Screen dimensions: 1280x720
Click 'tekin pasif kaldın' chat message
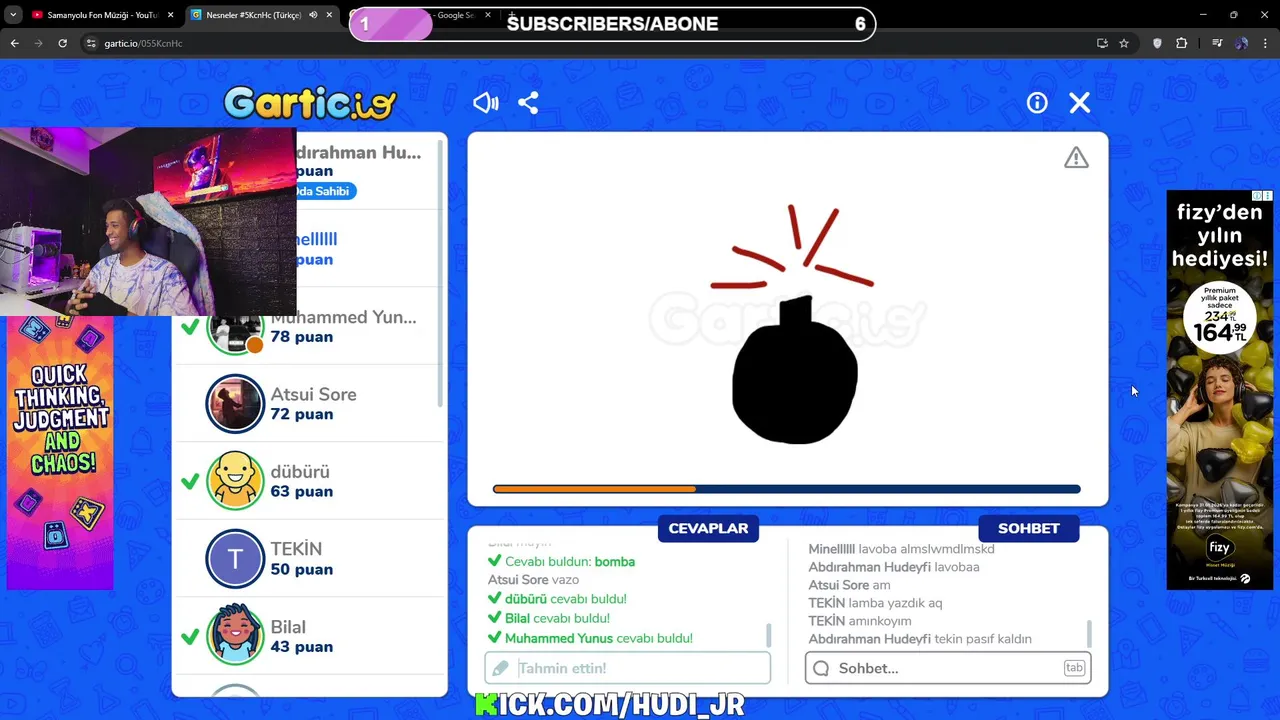click(984, 639)
